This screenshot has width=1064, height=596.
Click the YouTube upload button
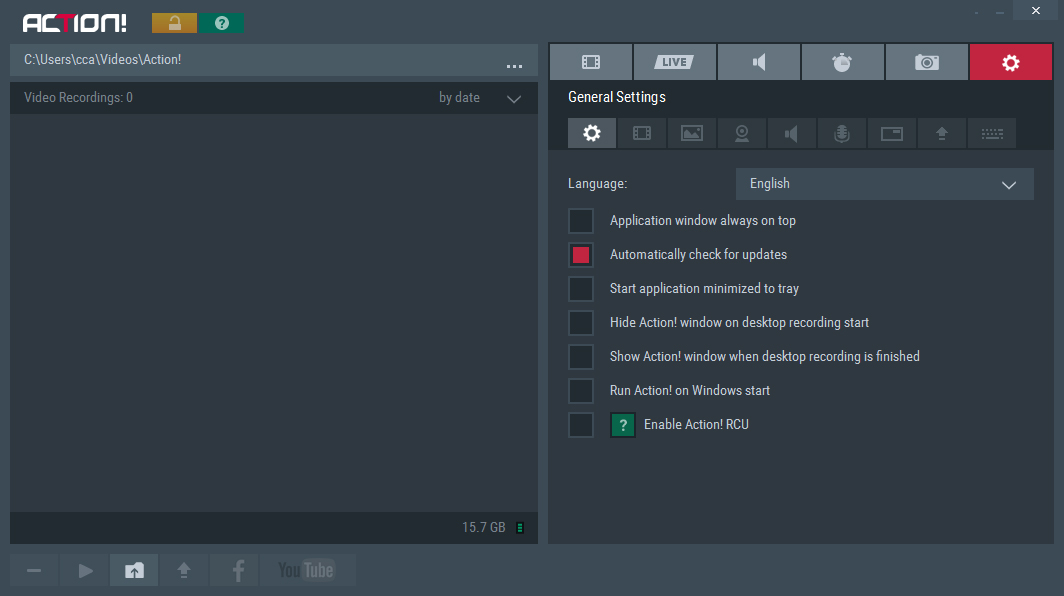pos(306,570)
